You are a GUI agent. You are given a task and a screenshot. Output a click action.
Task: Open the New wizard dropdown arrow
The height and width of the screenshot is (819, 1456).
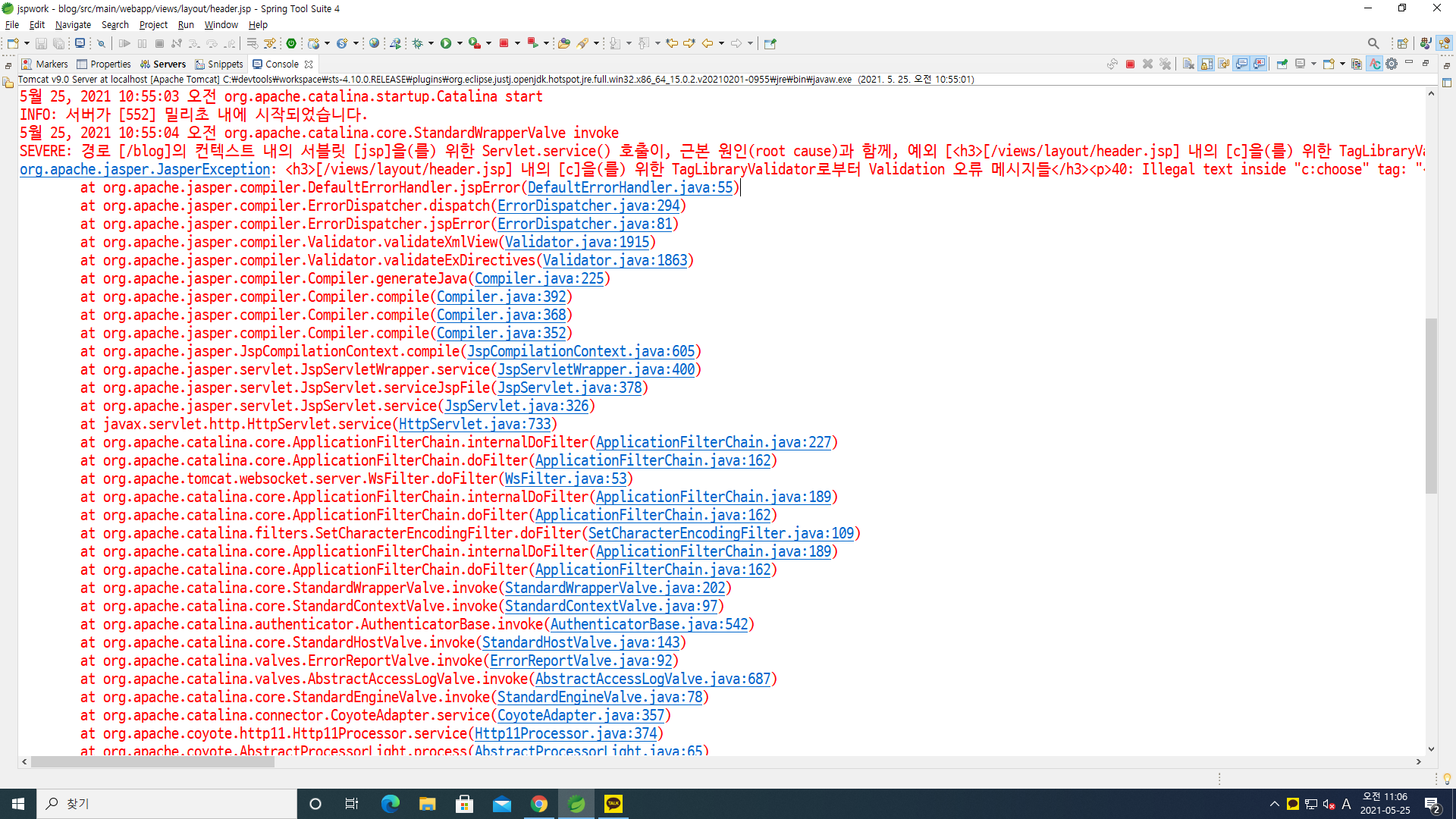pyautogui.click(x=27, y=43)
